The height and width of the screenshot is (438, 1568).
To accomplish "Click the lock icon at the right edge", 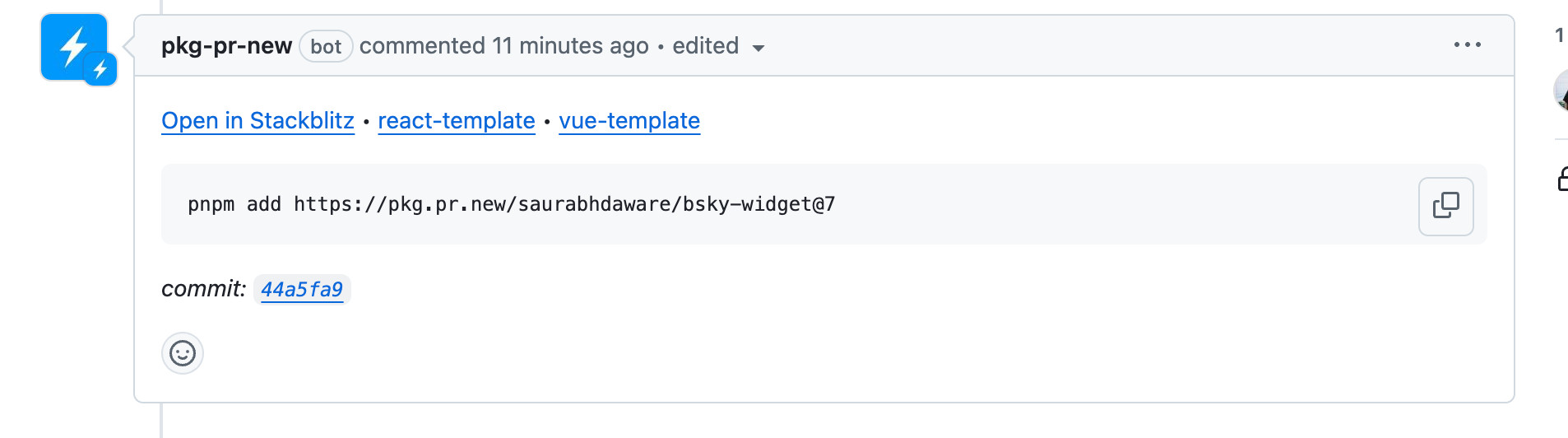I will [x=1562, y=179].
